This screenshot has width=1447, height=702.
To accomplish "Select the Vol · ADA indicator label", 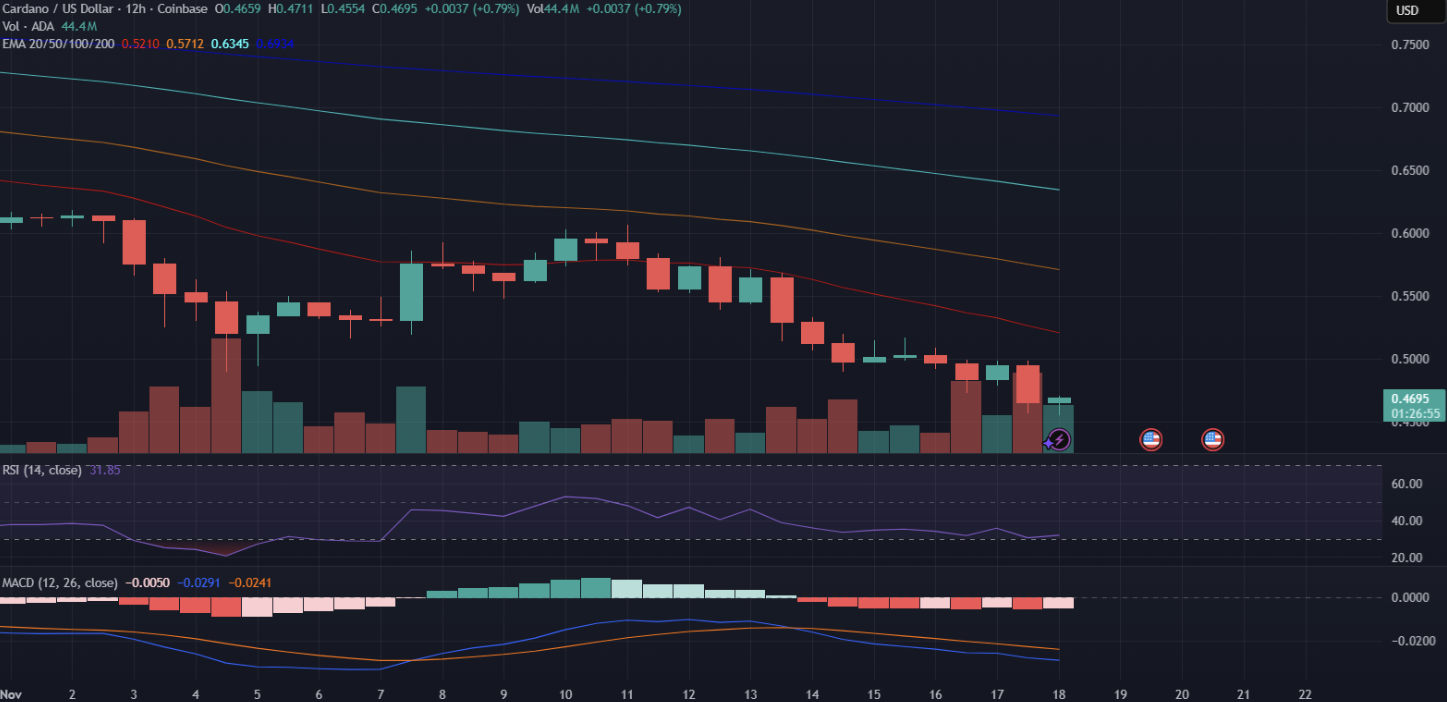I will tap(28, 26).
